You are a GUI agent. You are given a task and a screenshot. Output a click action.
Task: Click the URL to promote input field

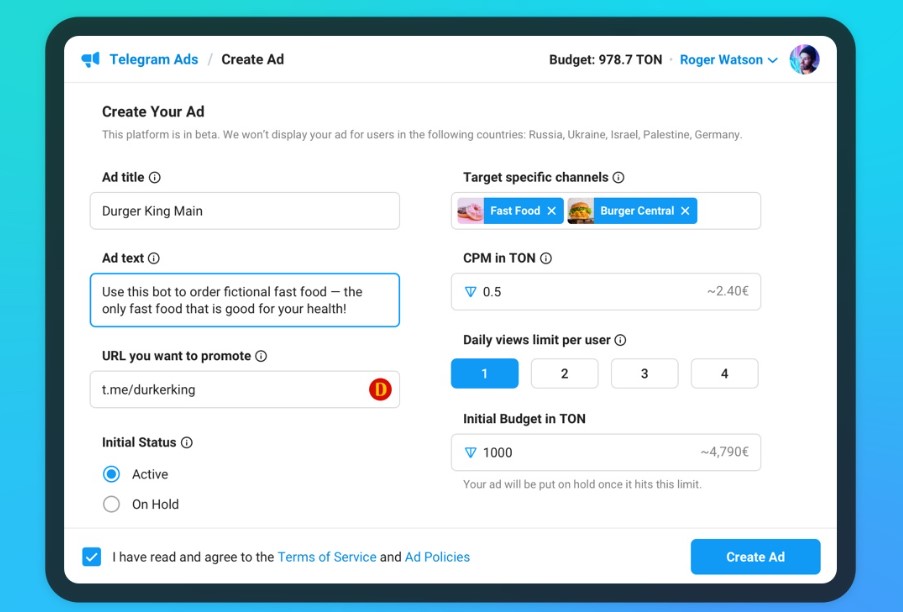point(245,389)
